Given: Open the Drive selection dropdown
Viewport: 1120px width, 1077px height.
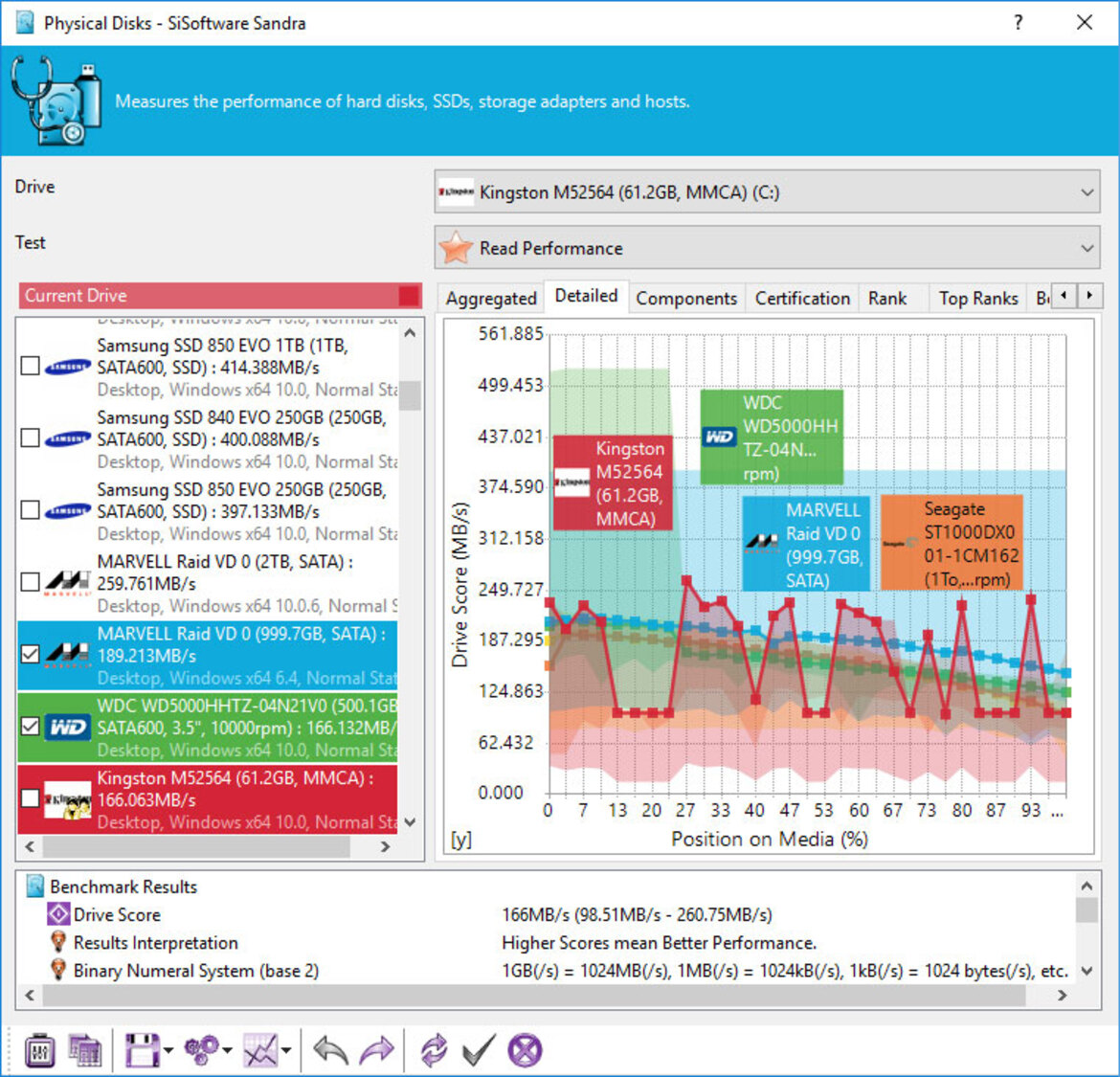Looking at the screenshot, I should [x=767, y=191].
